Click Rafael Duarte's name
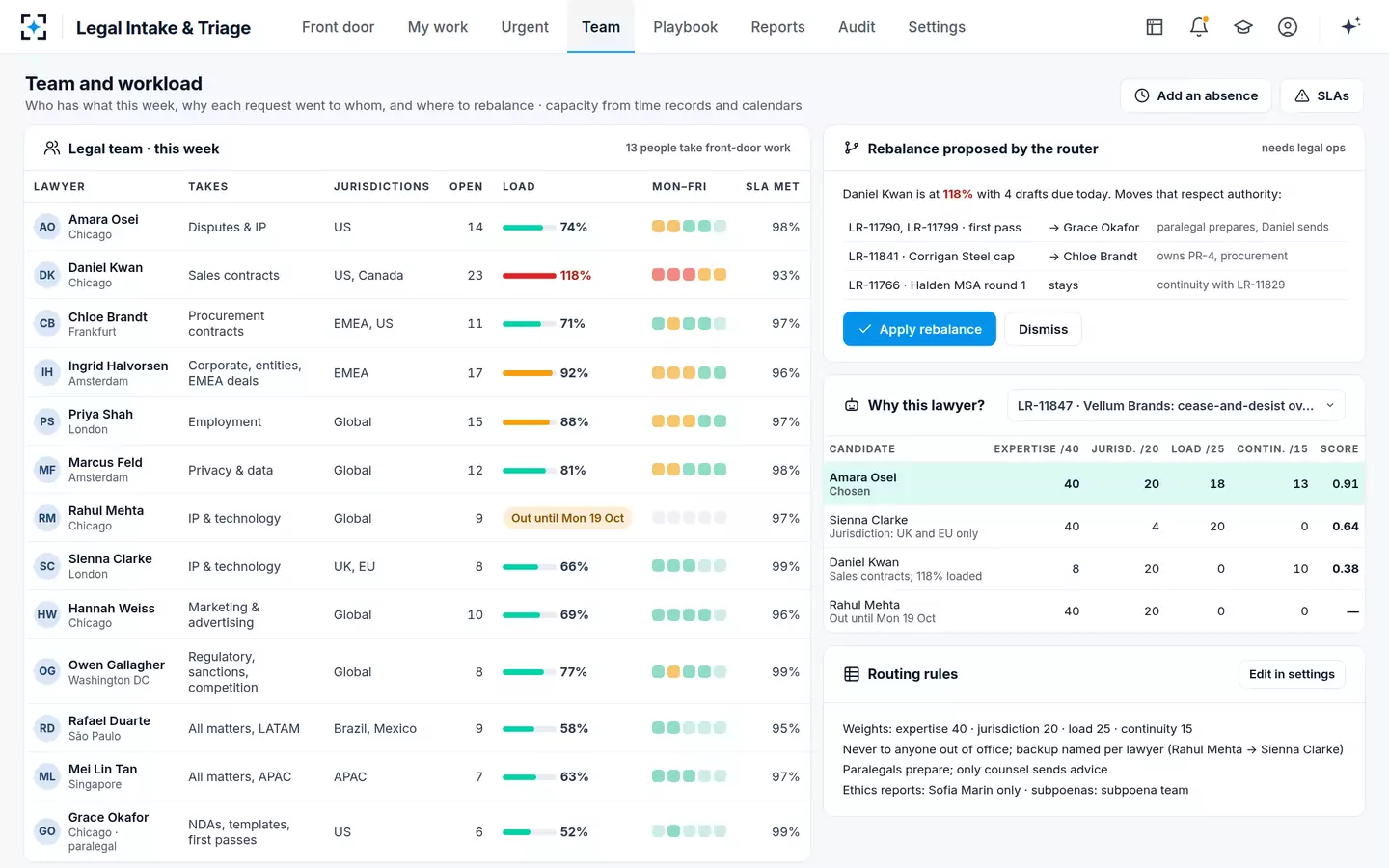Viewport: 1389px width, 868px height. (x=109, y=720)
